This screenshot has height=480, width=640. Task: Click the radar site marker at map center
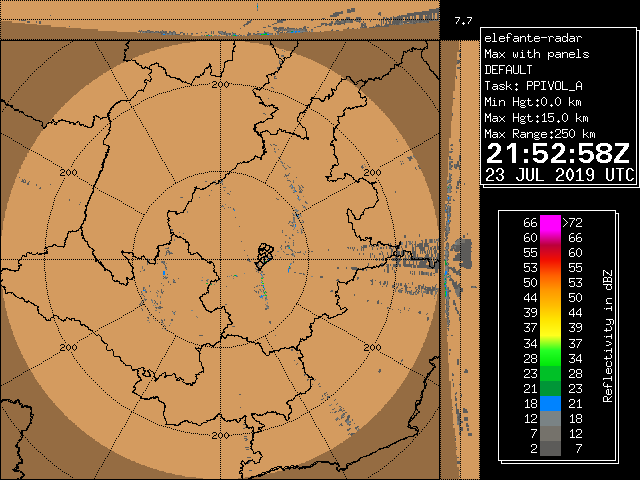pyautogui.click(x=263, y=256)
